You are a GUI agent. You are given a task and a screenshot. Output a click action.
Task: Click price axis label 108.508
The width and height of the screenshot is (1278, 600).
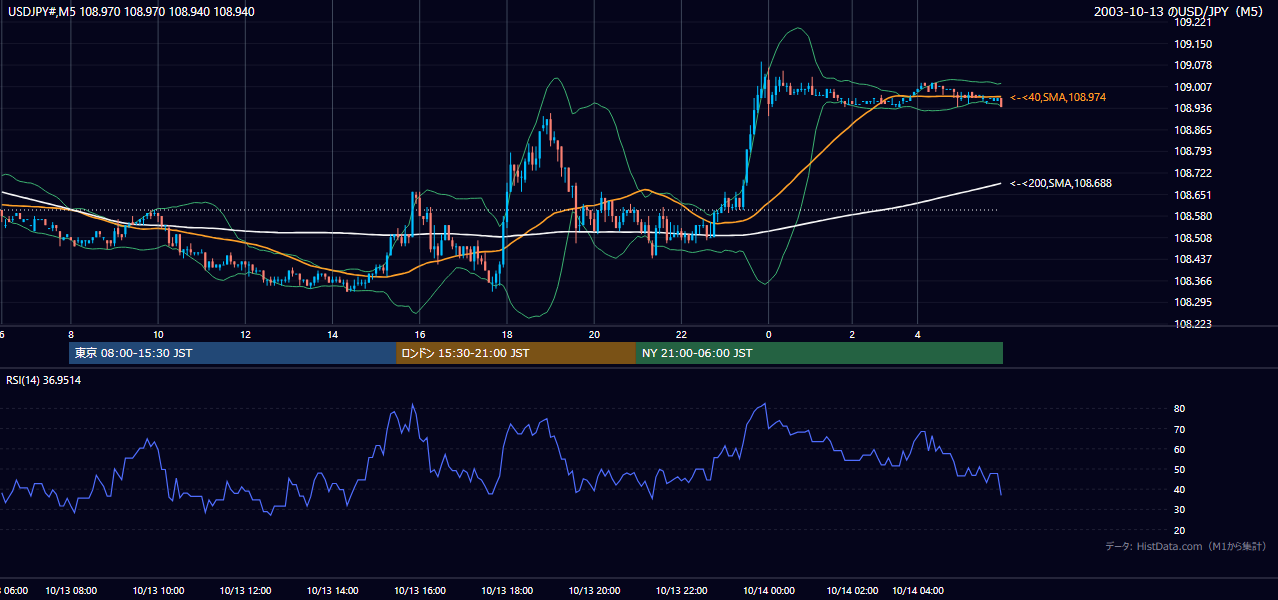(1193, 238)
